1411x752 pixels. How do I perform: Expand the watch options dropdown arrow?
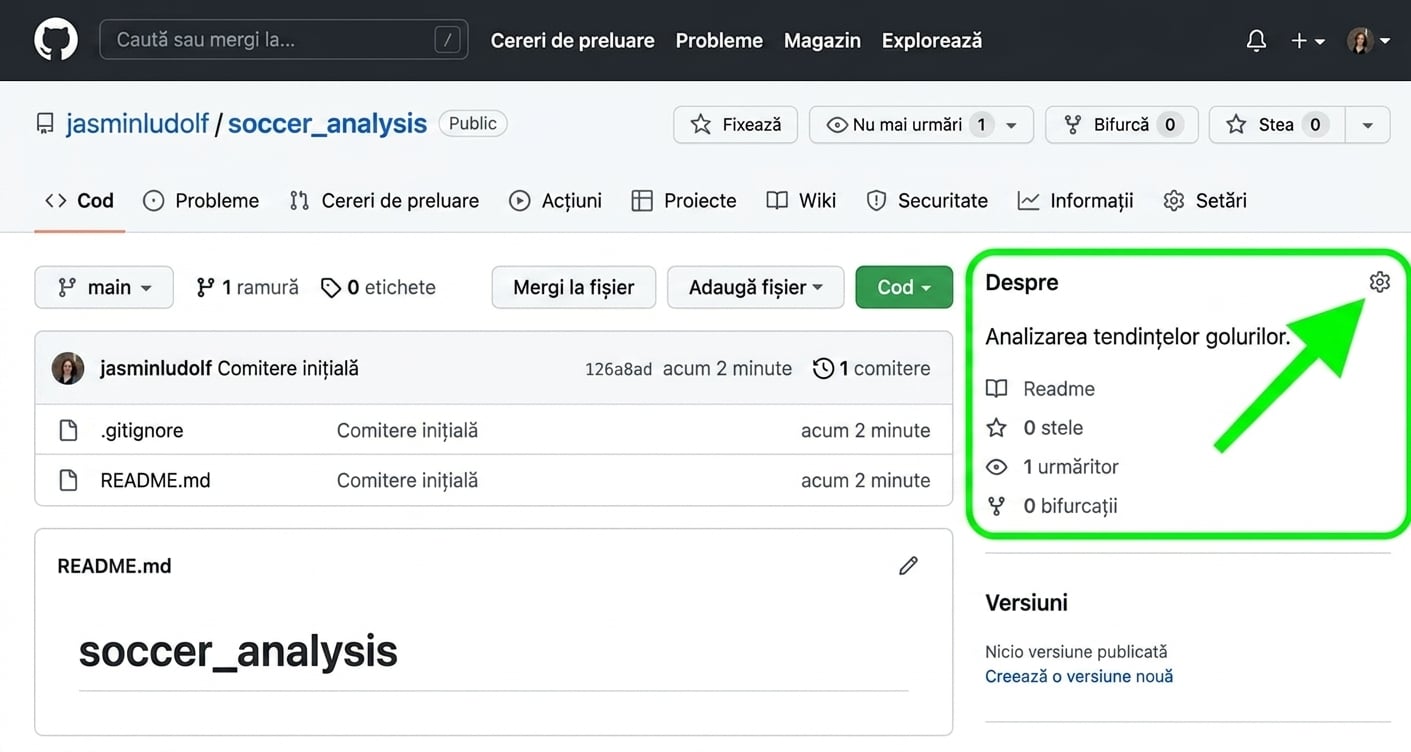[x=1012, y=125]
